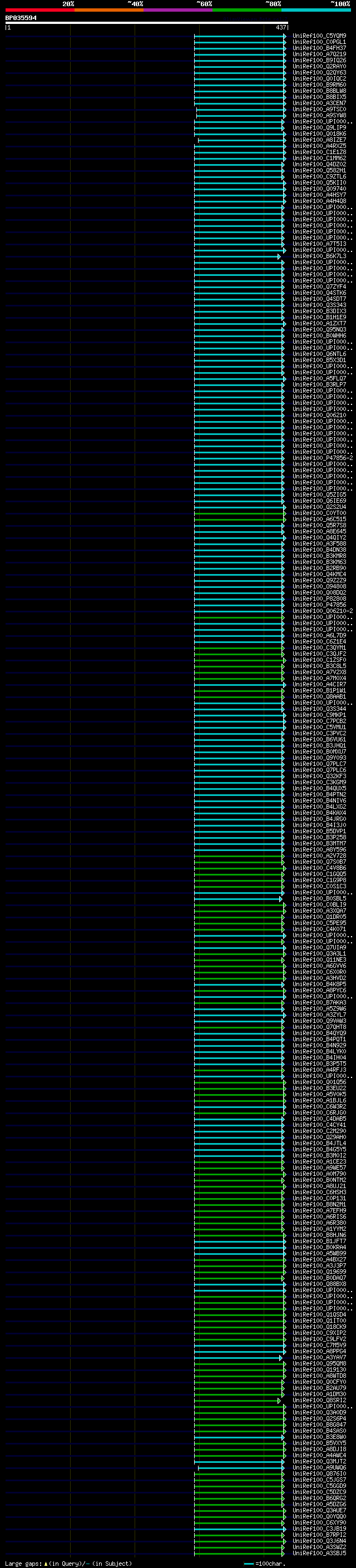Select the UniRef100_Q5KII0 label
356x1568 pixels.
pyautogui.click(x=319, y=182)
